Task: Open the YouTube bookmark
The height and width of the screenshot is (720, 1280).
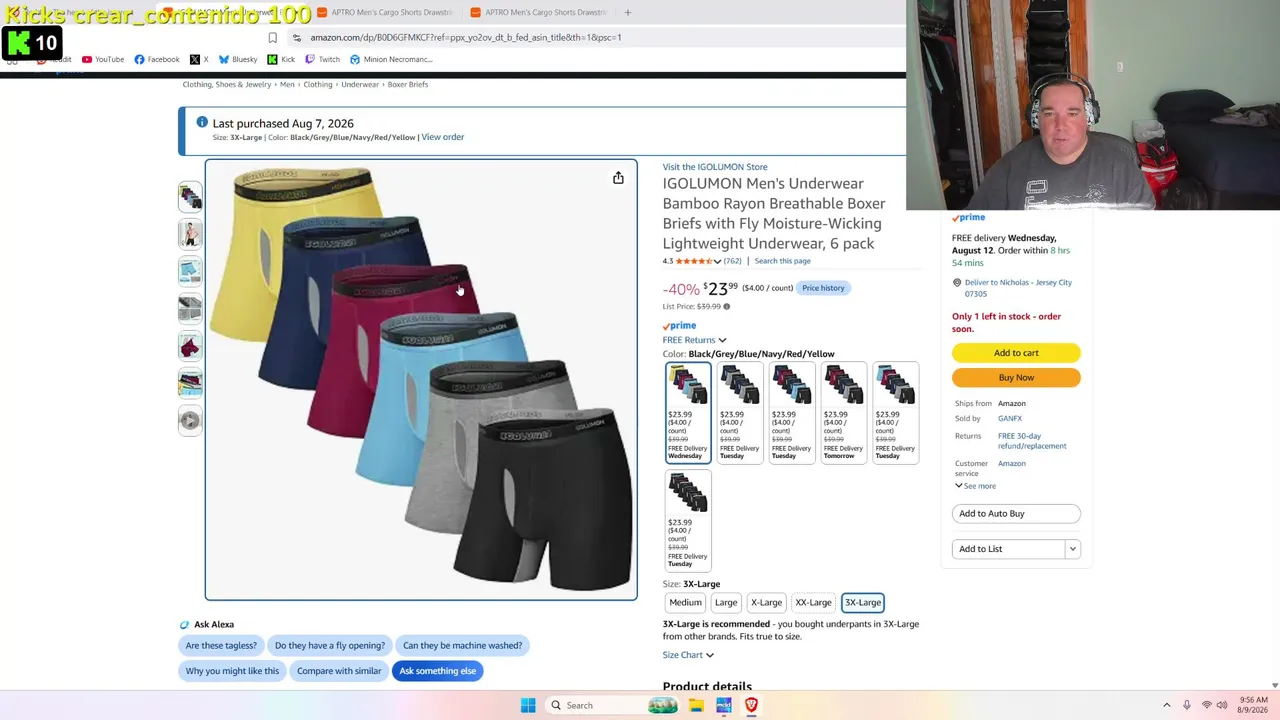Action: [103, 59]
